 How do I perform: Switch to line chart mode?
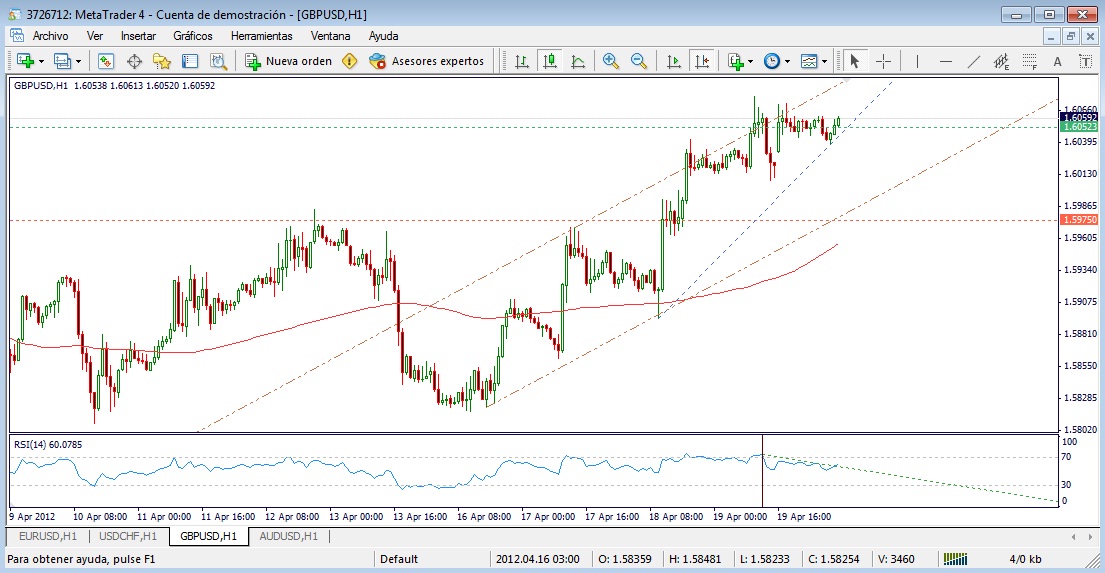click(578, 61)
